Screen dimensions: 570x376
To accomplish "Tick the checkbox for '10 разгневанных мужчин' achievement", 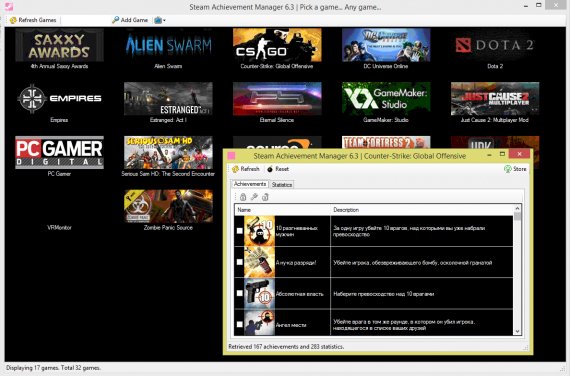I will (x=240, y=231).
